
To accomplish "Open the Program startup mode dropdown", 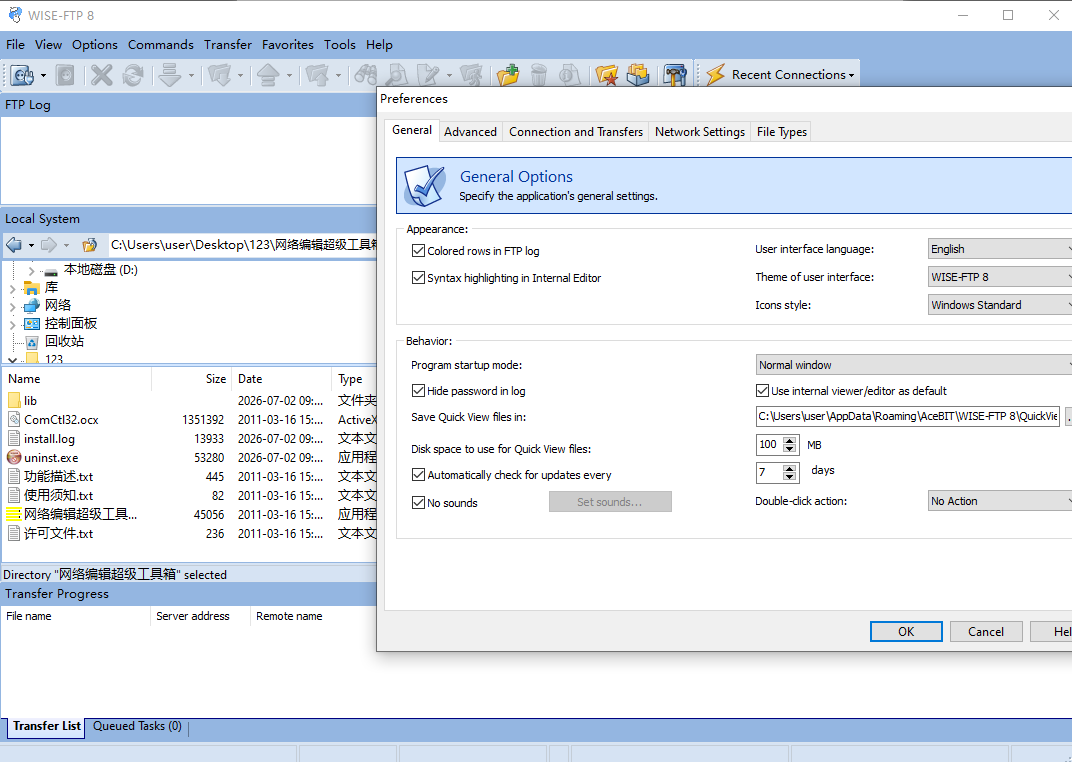I will pyautogui.click(x=913, y=365).
